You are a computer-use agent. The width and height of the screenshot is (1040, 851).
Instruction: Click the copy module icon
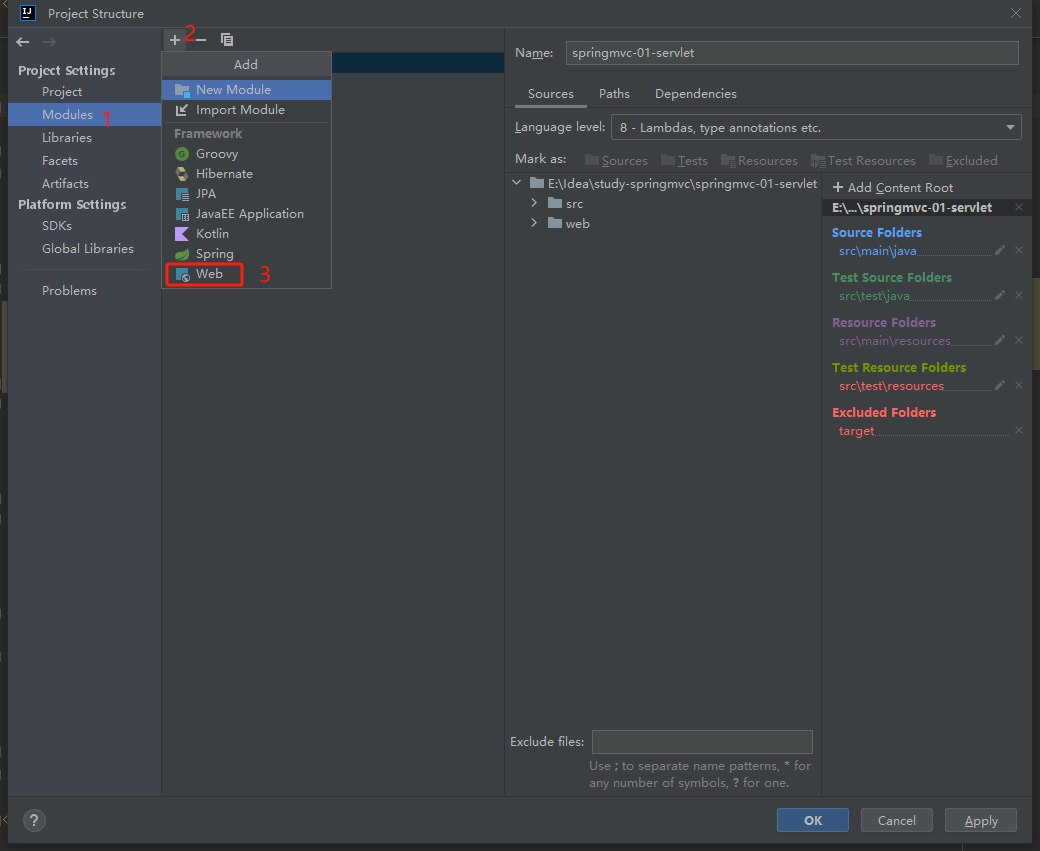click(227, 39)
